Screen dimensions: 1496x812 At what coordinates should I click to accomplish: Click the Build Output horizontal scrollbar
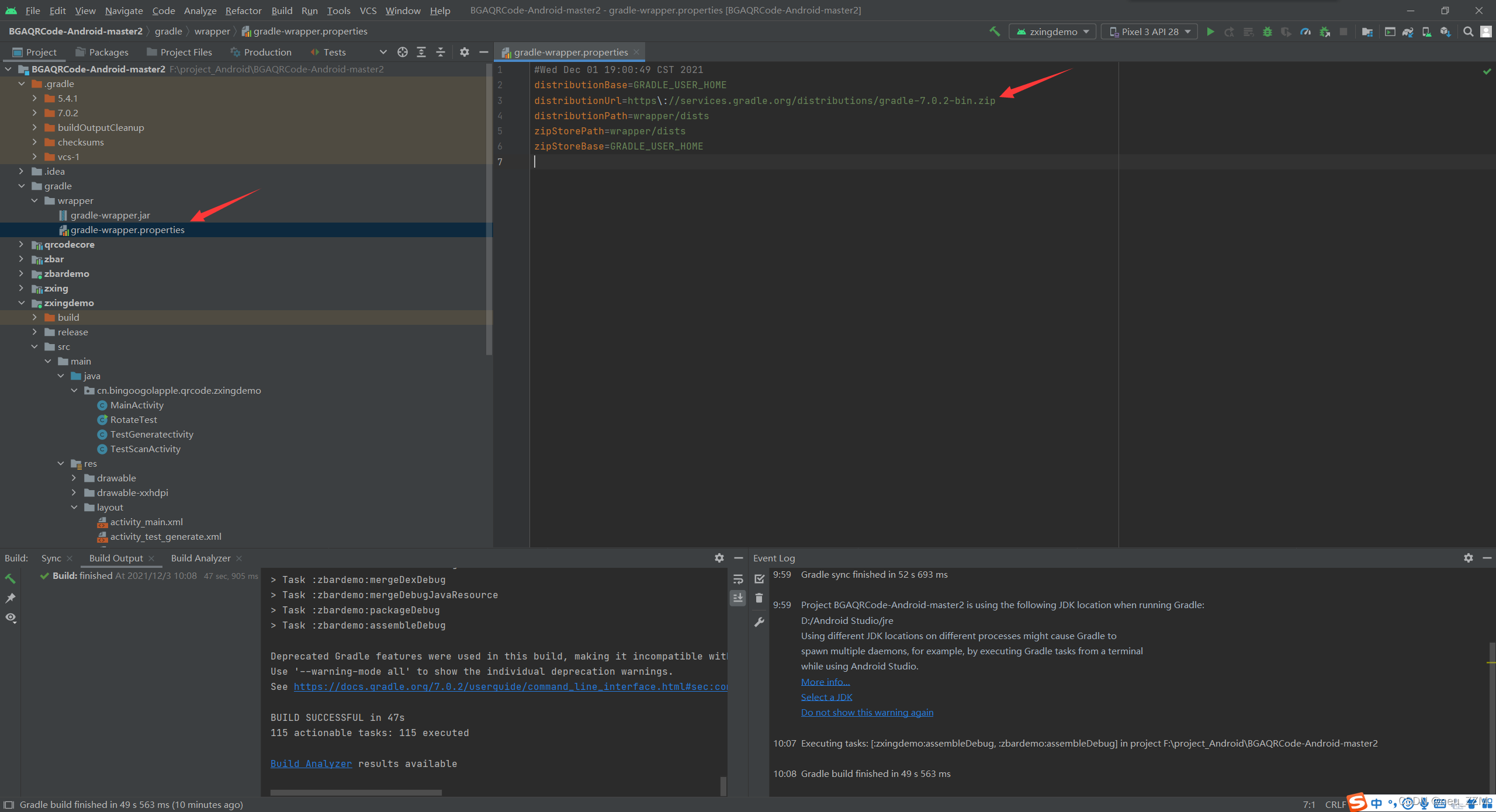356,792
